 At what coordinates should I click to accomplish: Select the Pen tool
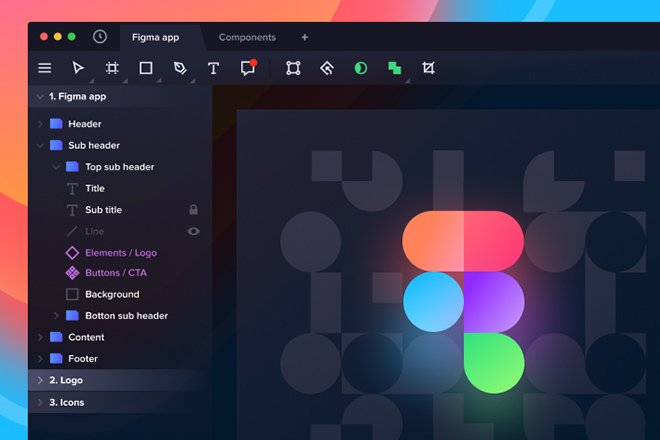click(x=180, y=68)
